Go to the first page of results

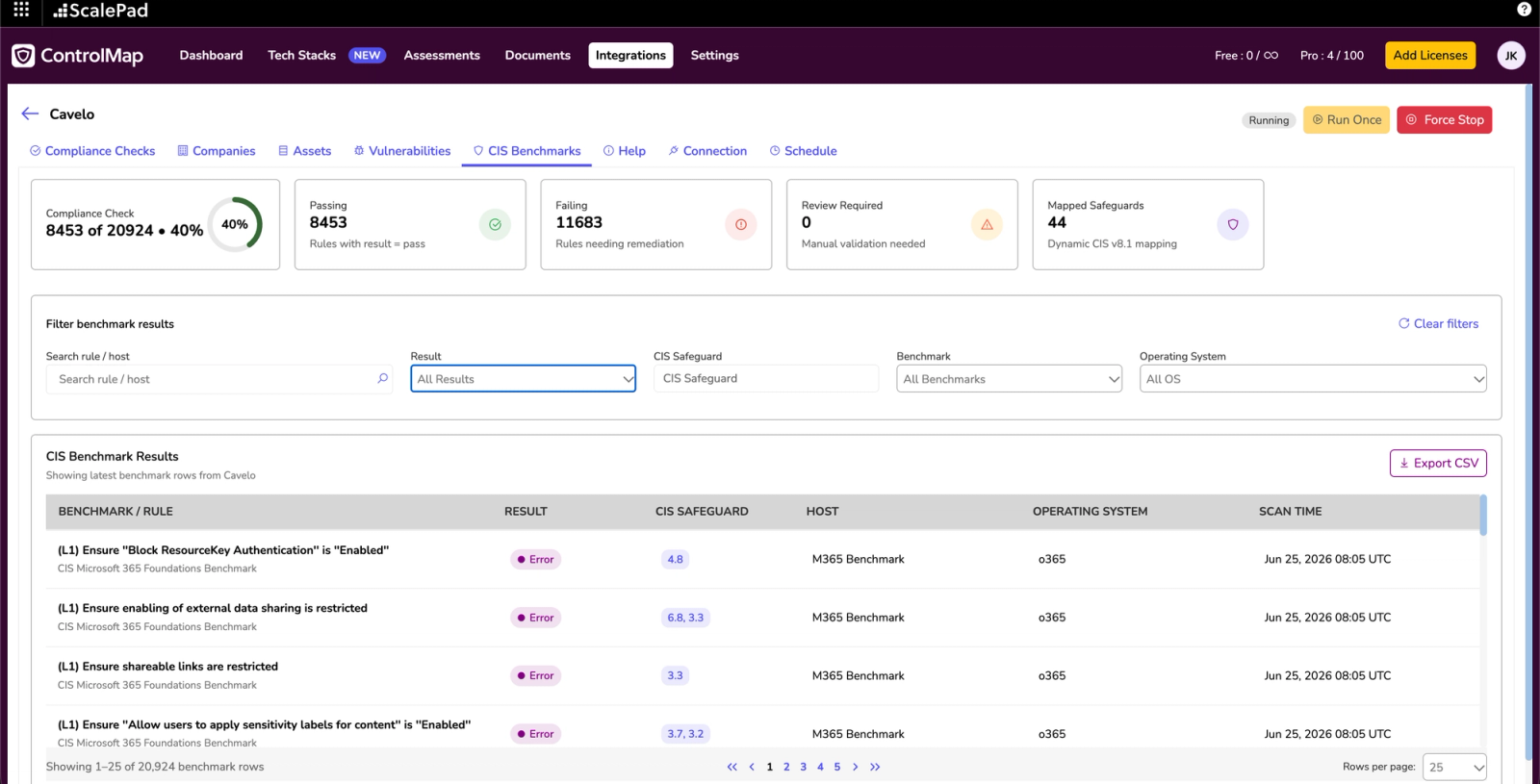(732, 767)
